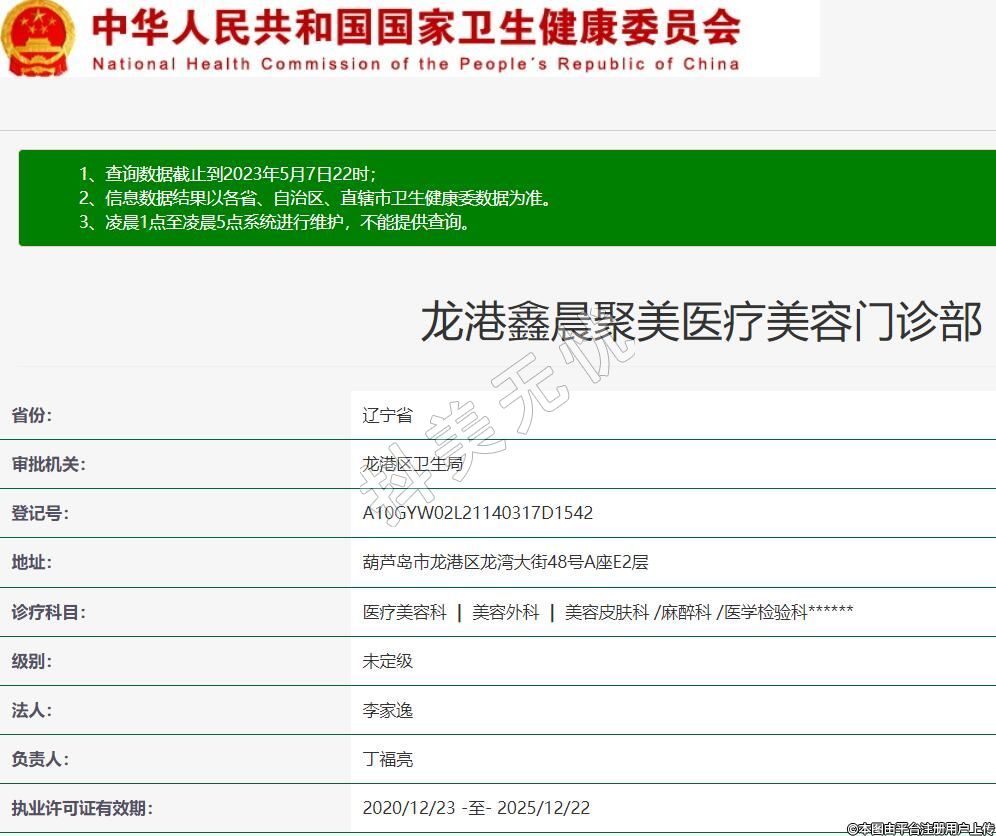The image size is (996, 836).
Task: Click the 医疗美容科 department entry
Action: click(x=404, y=612)
